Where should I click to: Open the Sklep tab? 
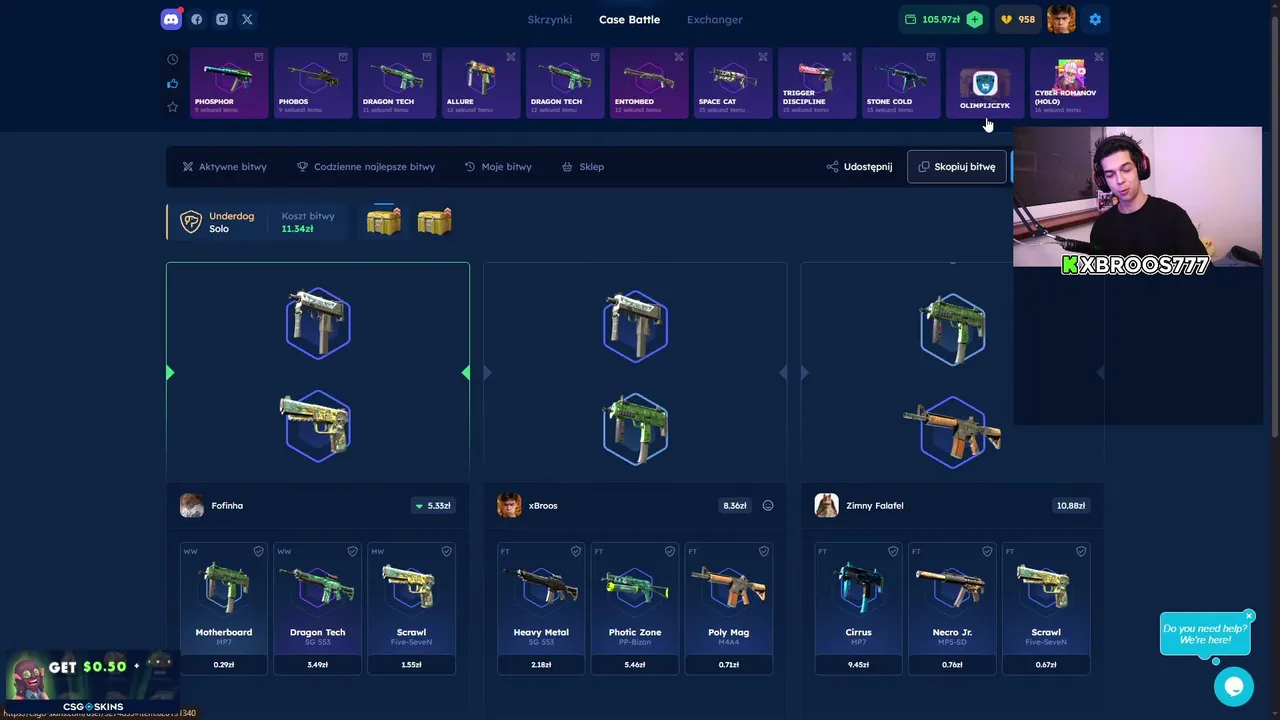point(583,167)
